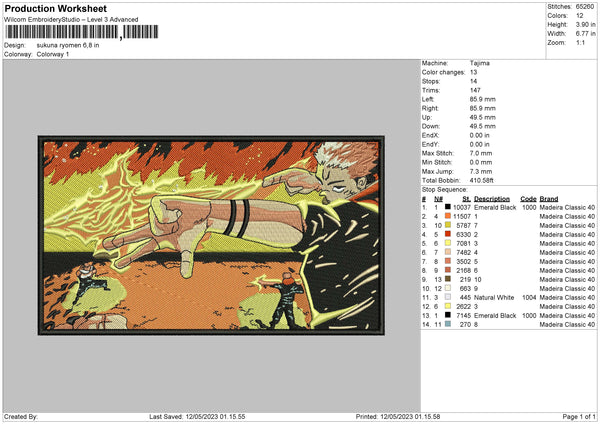Screen dimensions: 600x424
Task: Select the Height value 3.90 in
Action: 585,24
